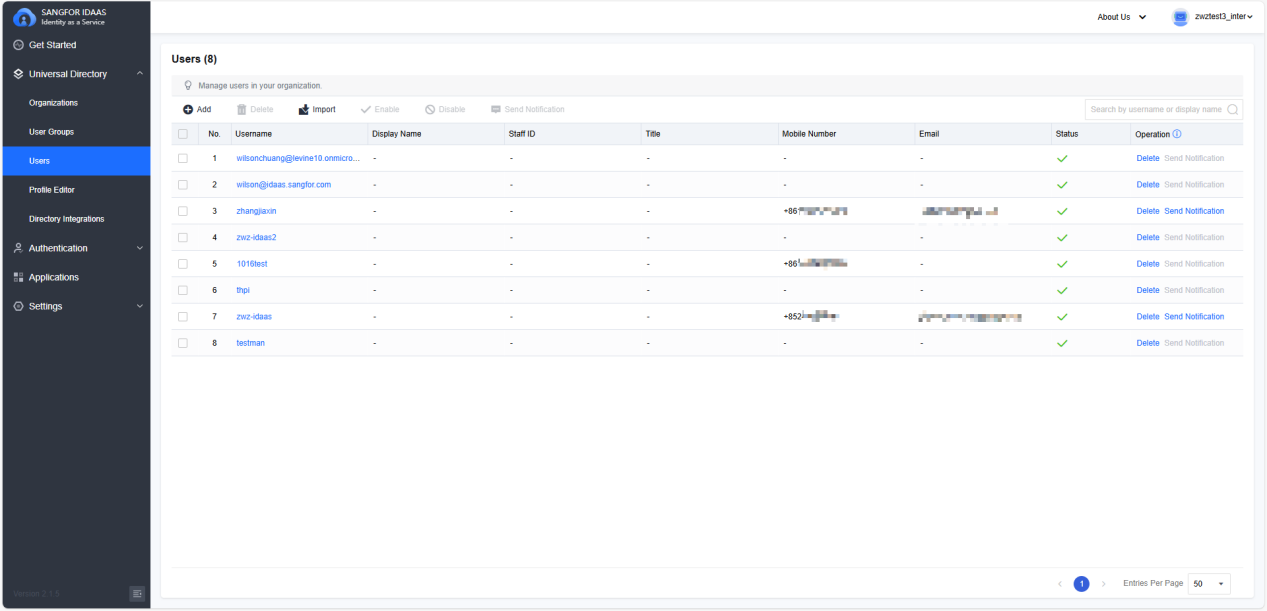Open Entries Per Page dropdown
Screen dimensions: 1267x611
coord(1209,583)
